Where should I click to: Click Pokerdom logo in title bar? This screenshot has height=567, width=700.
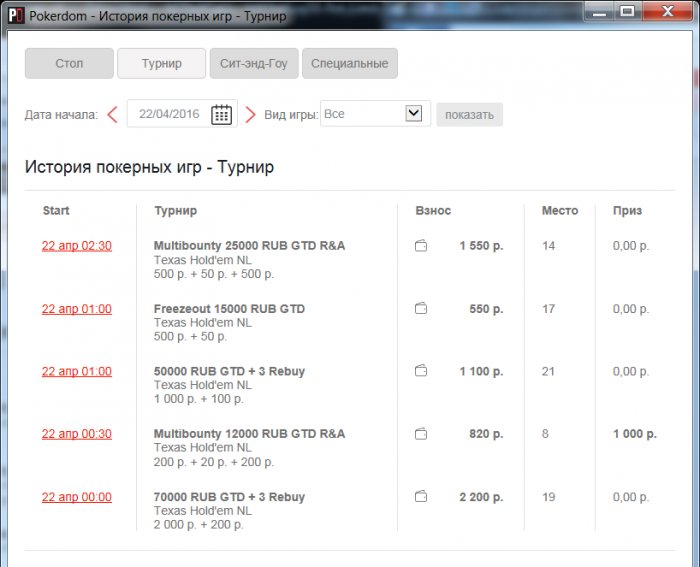point(16,16)
